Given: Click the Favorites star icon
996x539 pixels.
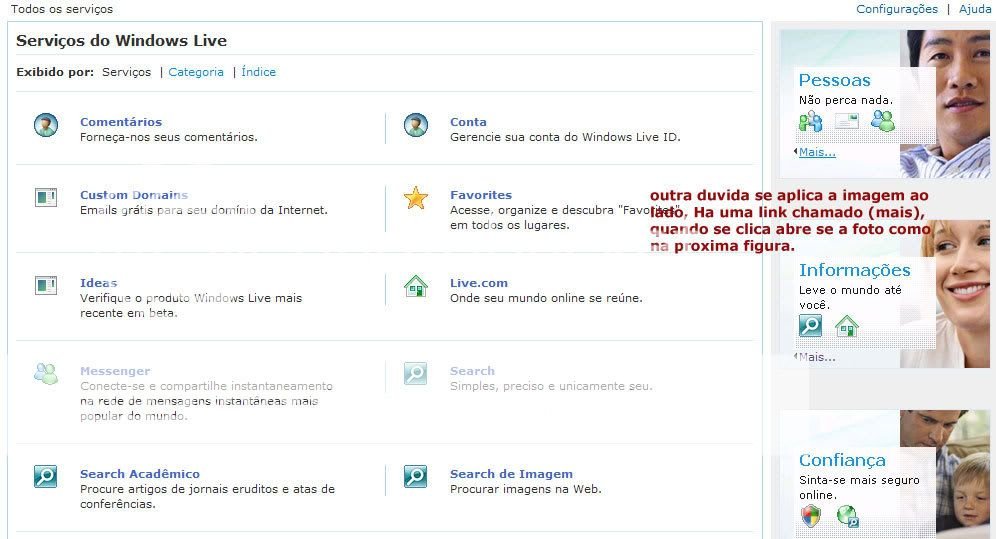Looking at the screenshot, I should tap(415, 198).
